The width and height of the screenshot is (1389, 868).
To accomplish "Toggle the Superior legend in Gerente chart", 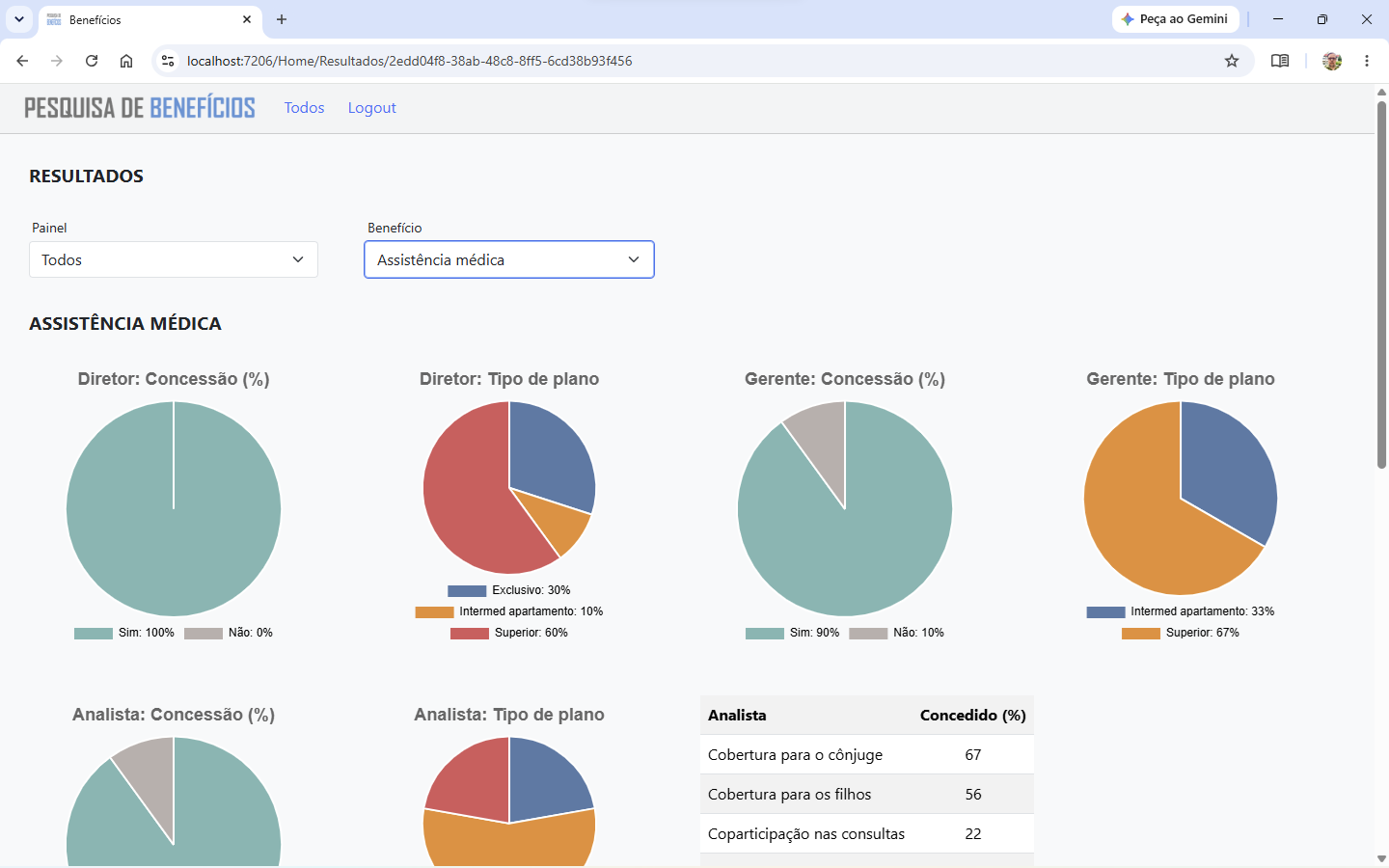I will (x=1181, y=633).
